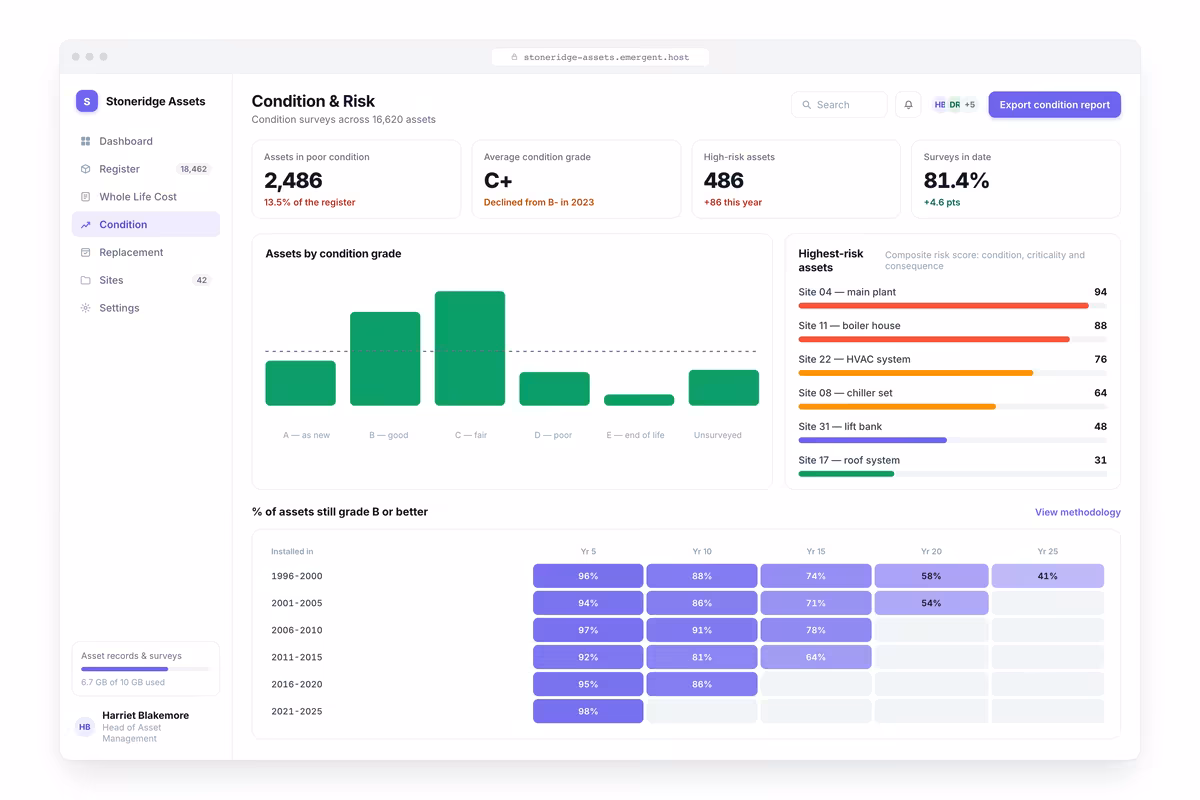This screenshot has width=1200, height=800.
Task: Click the address bar lock icon
Action: [514, 57]
